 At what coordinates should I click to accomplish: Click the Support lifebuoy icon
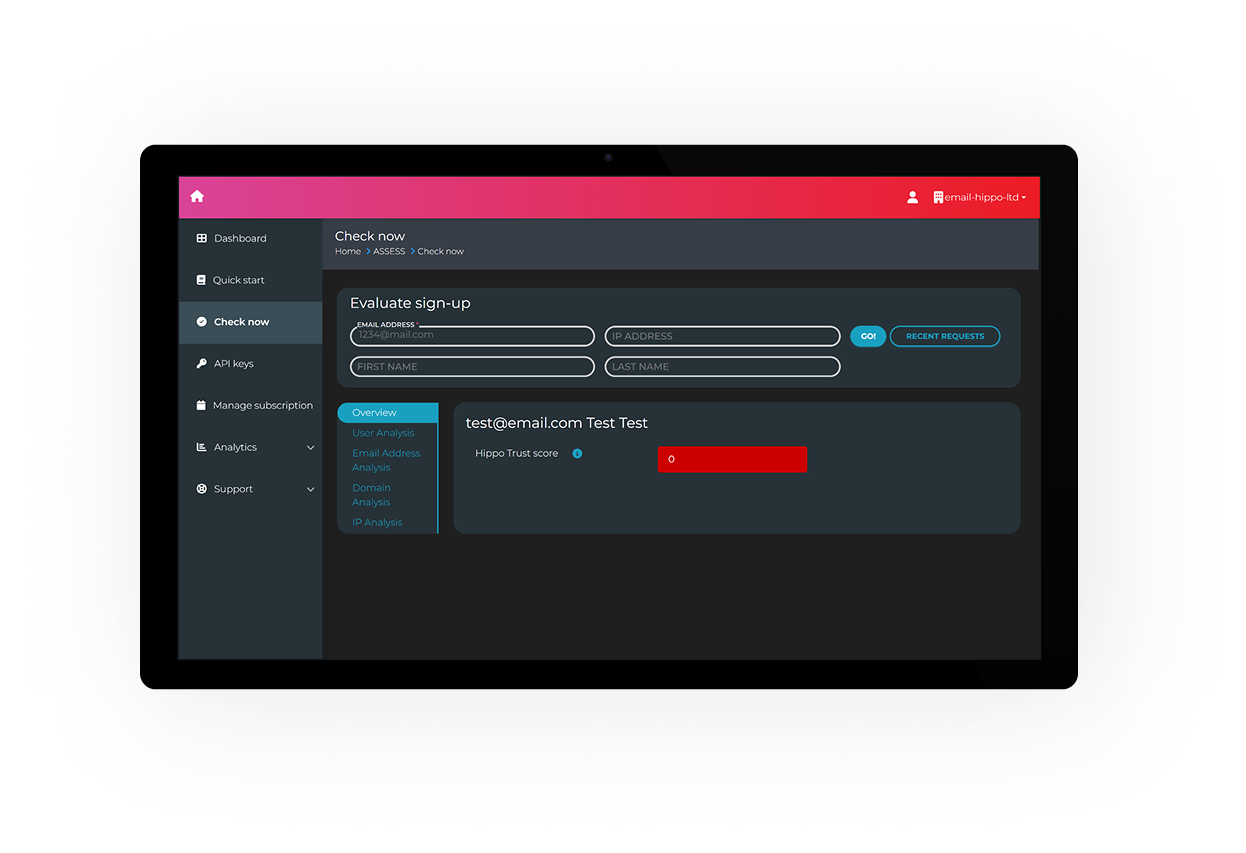201,489
